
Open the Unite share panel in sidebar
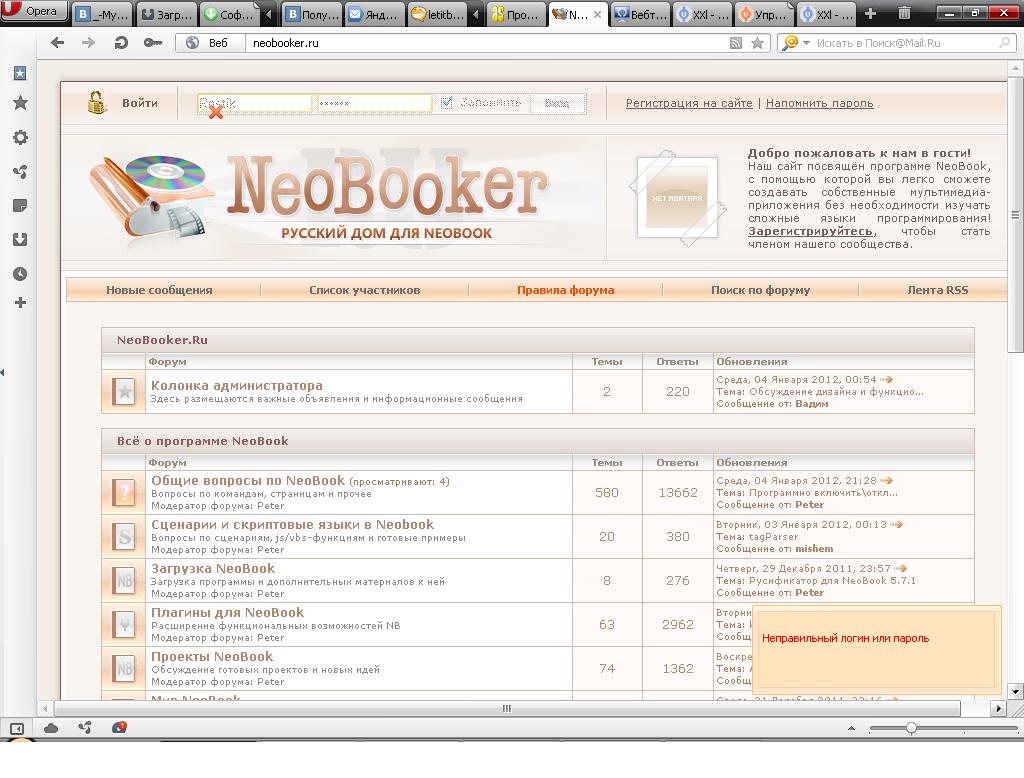[20, 172]
